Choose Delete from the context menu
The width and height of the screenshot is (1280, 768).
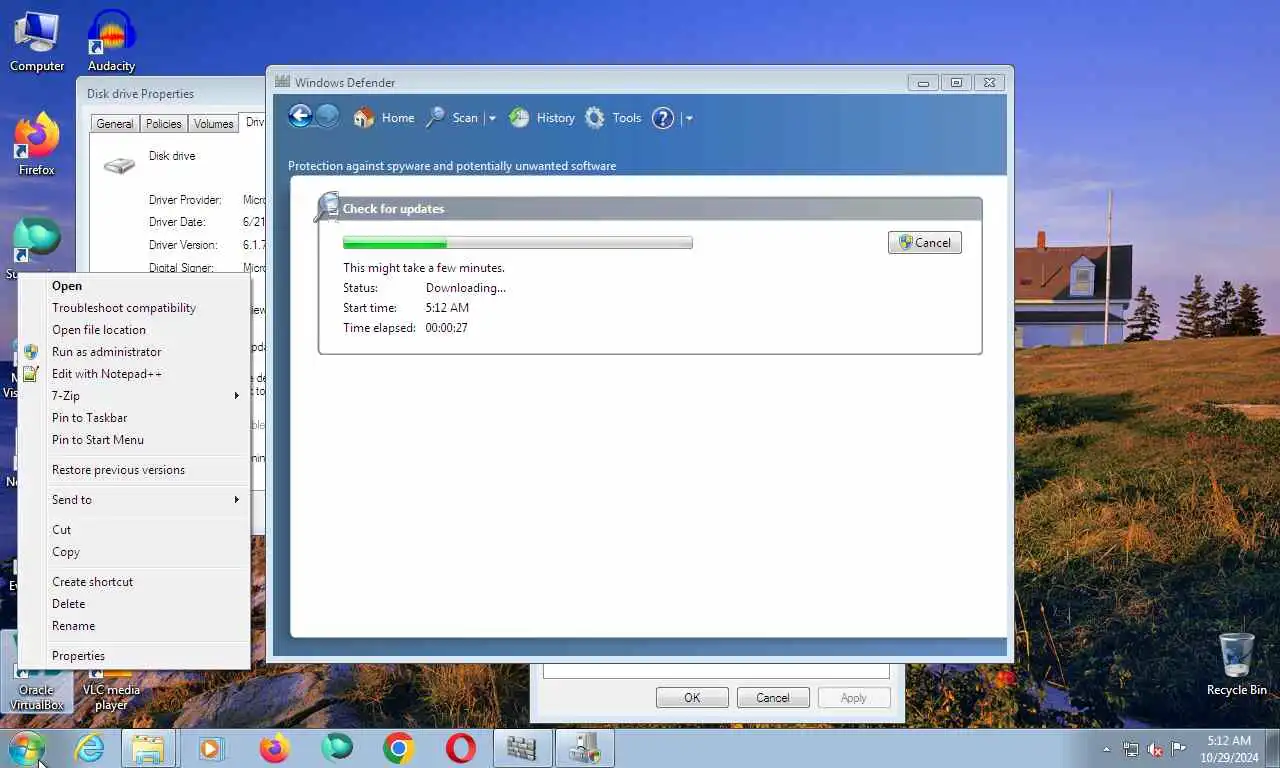click(x=134, y=604)
